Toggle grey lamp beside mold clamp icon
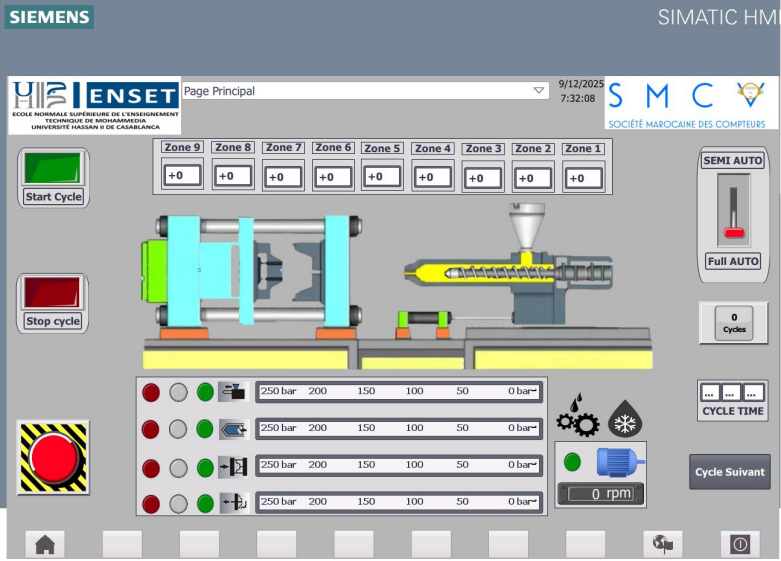 click(178, 468)
